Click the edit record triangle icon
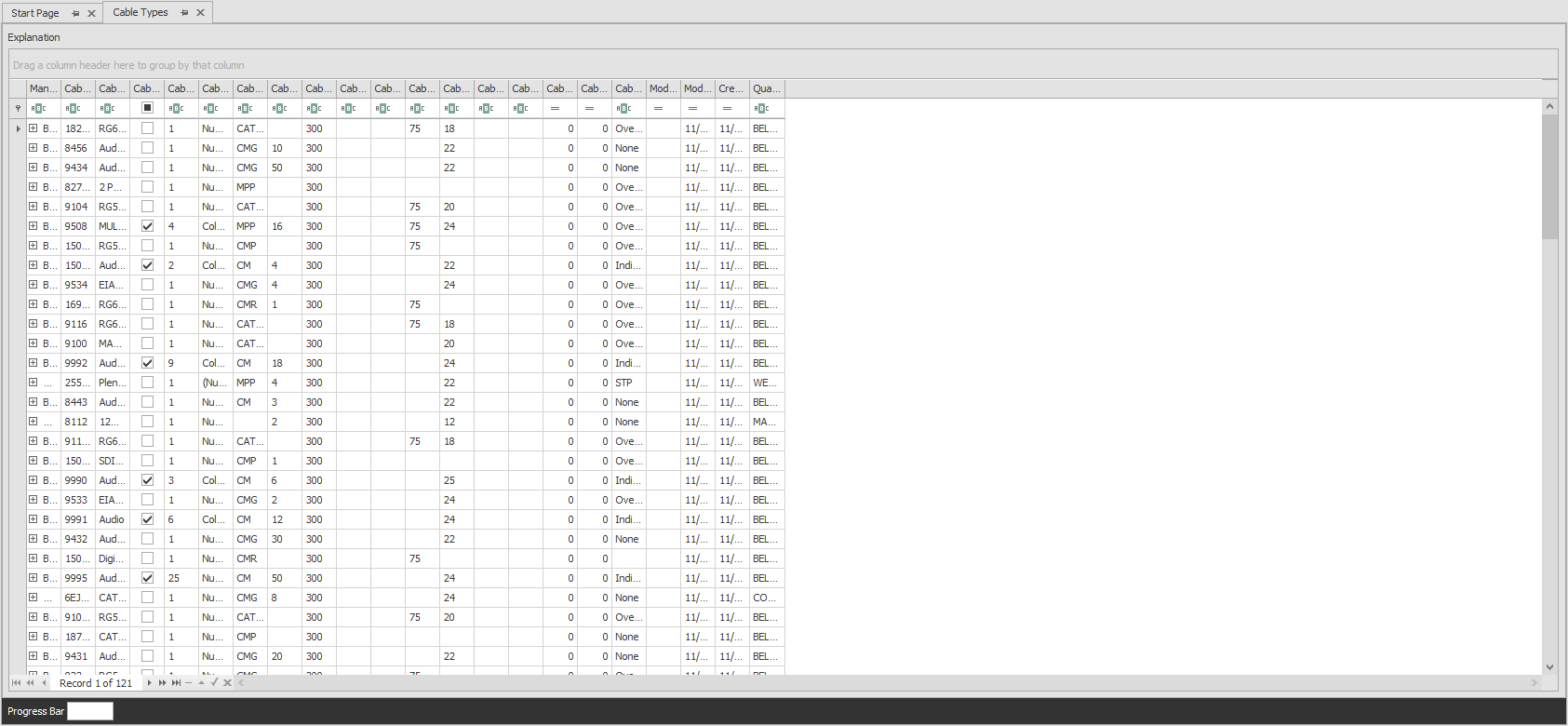This screenshot has width=1568, height=726. pos(201,683)
